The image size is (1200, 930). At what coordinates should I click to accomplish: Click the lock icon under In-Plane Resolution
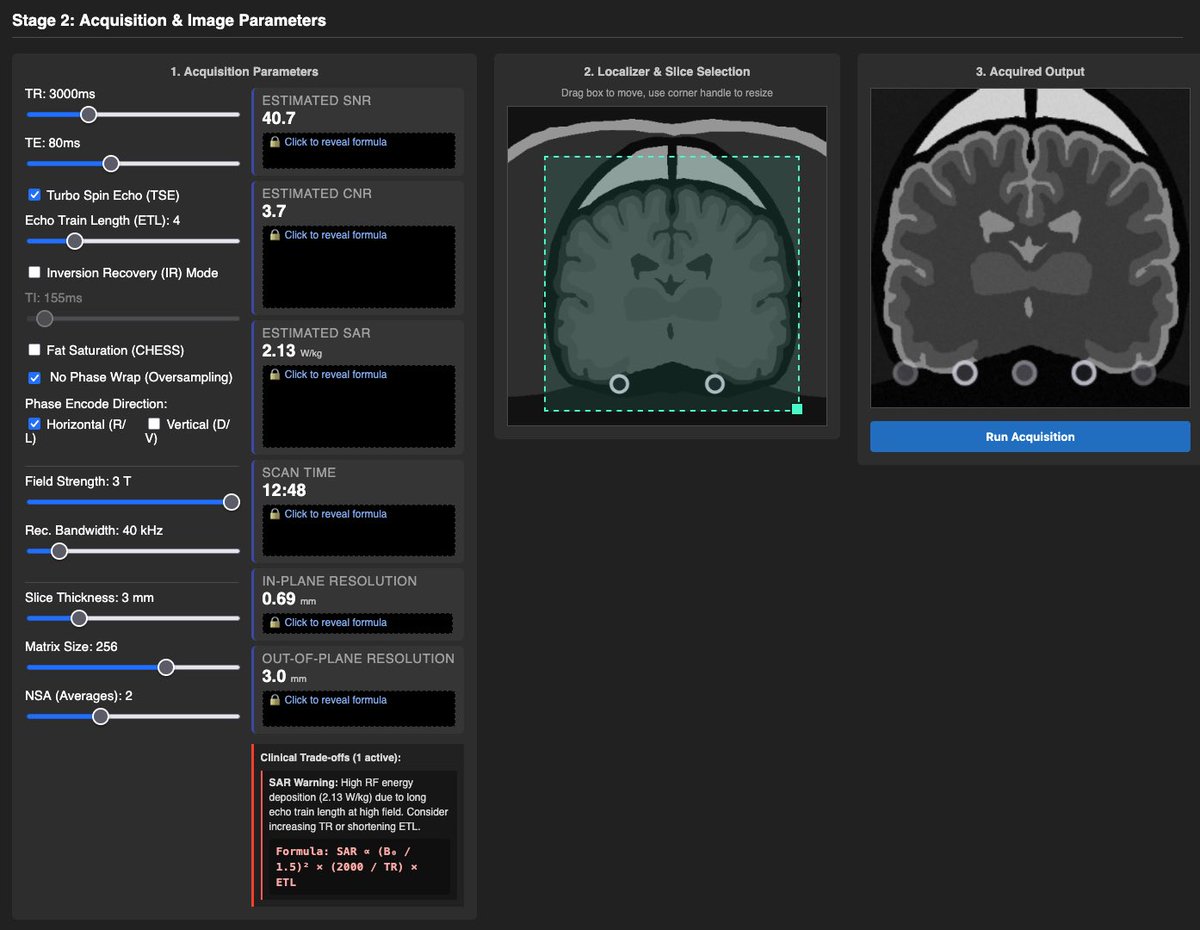click(x=275, y=623)
